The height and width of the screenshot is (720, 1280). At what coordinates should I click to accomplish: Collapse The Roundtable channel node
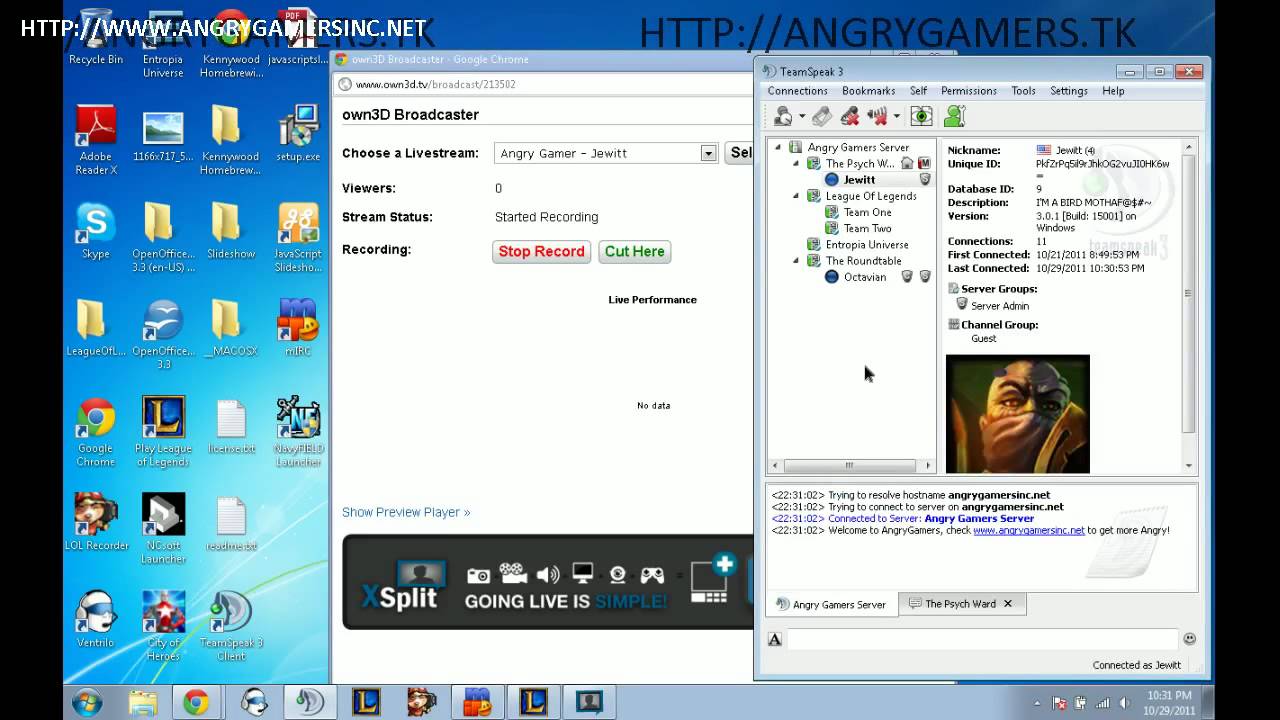point(796,261)
